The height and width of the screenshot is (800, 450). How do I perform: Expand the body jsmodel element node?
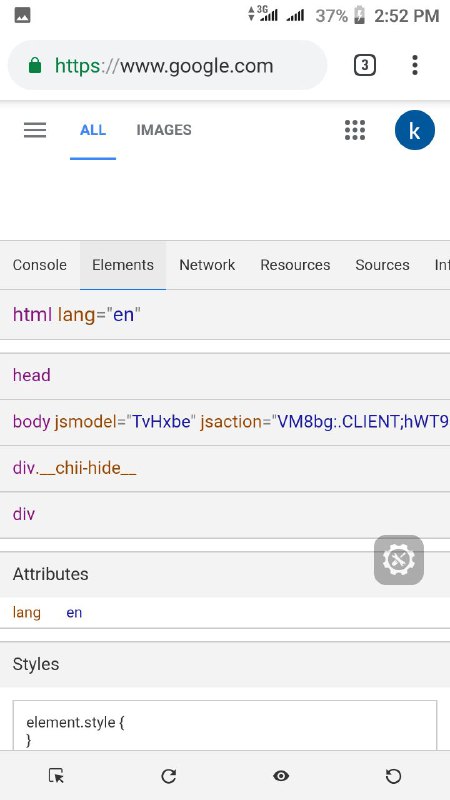pyautogui.click(x=225, y=422)
